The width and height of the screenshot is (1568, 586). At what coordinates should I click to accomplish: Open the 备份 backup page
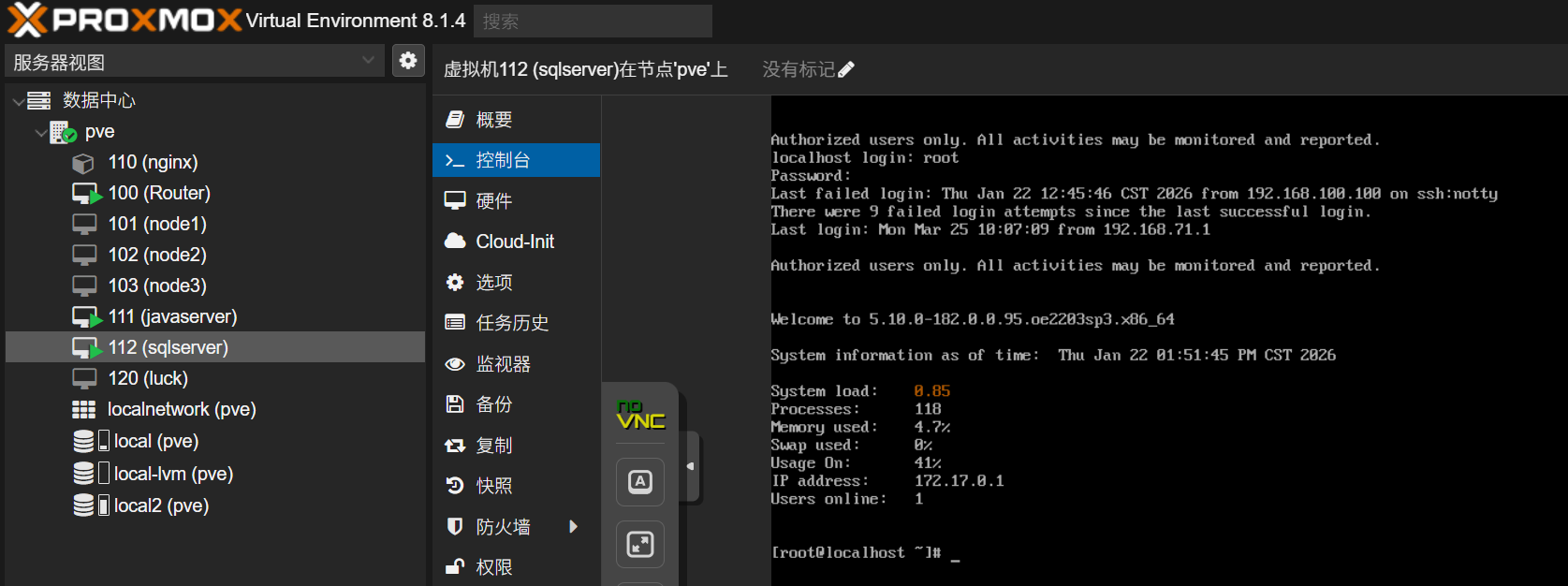(x=493, y=404)
